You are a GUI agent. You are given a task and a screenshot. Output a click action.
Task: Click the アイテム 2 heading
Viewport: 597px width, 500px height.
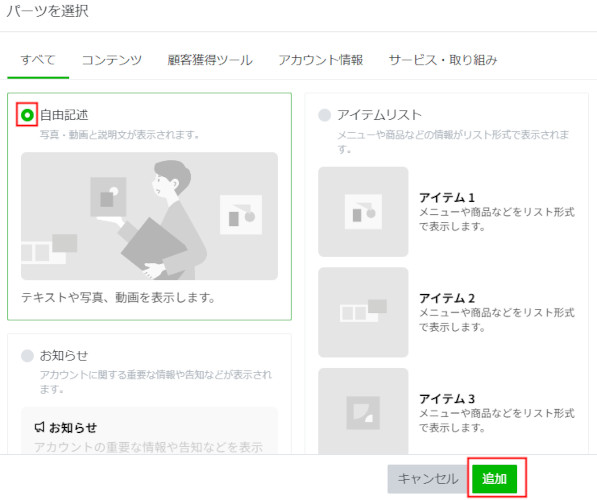pyautogui.click(x=447, y=298)
